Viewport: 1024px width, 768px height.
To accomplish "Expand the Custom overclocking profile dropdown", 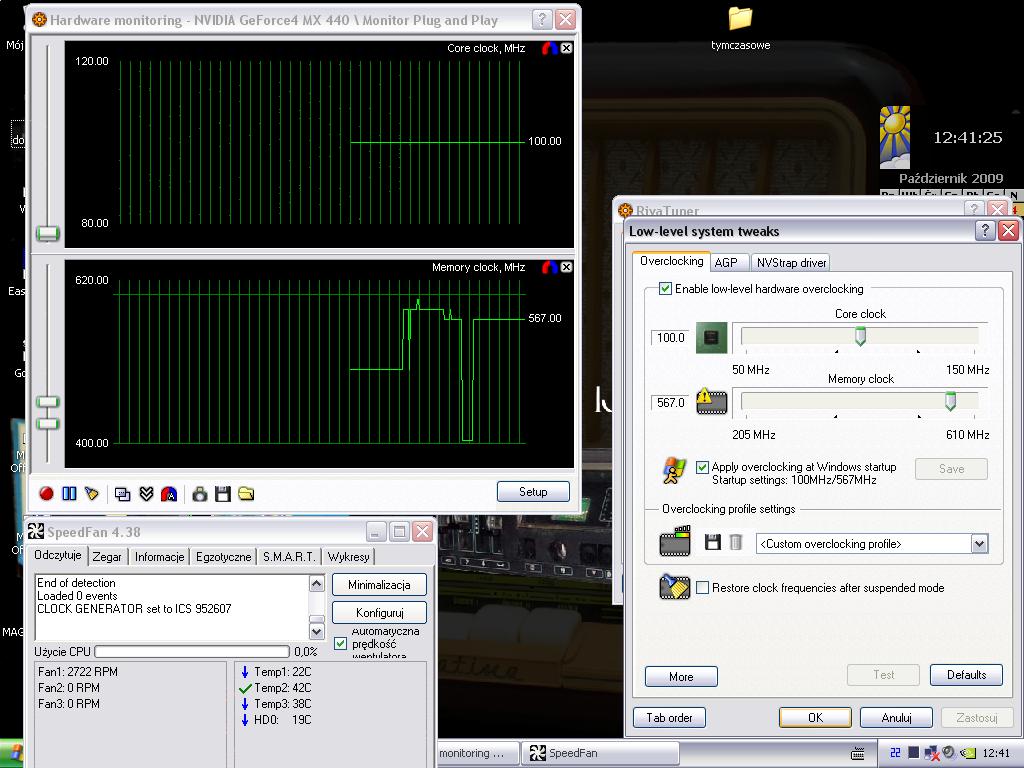I will pyautogui.click(x=979, y=544).
